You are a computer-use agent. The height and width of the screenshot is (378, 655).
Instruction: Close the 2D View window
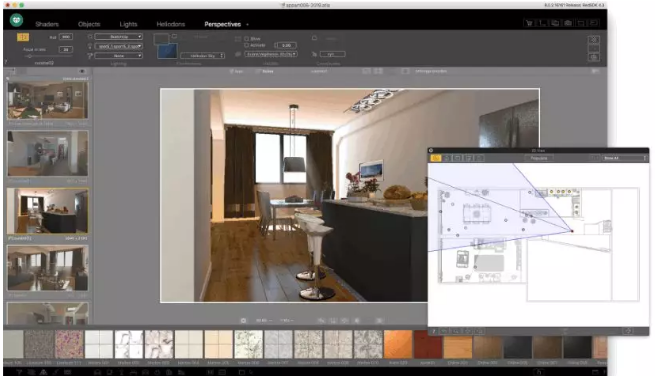pos(431,150)
